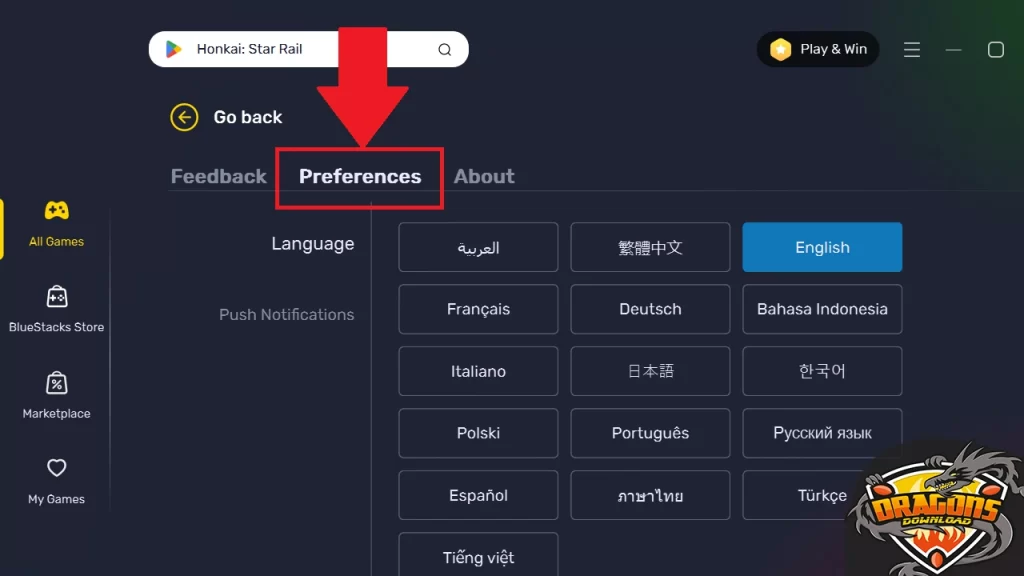Select Deutsch as the language
The image size is (1024, 576).
coord(650,309)
